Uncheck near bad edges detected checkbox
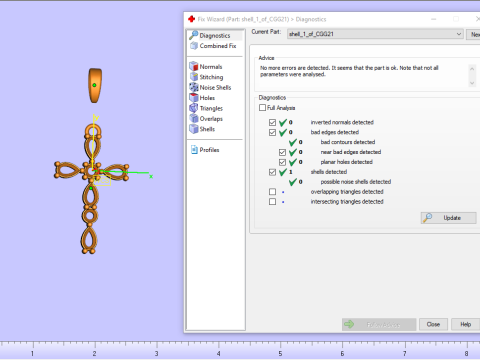 282,152
